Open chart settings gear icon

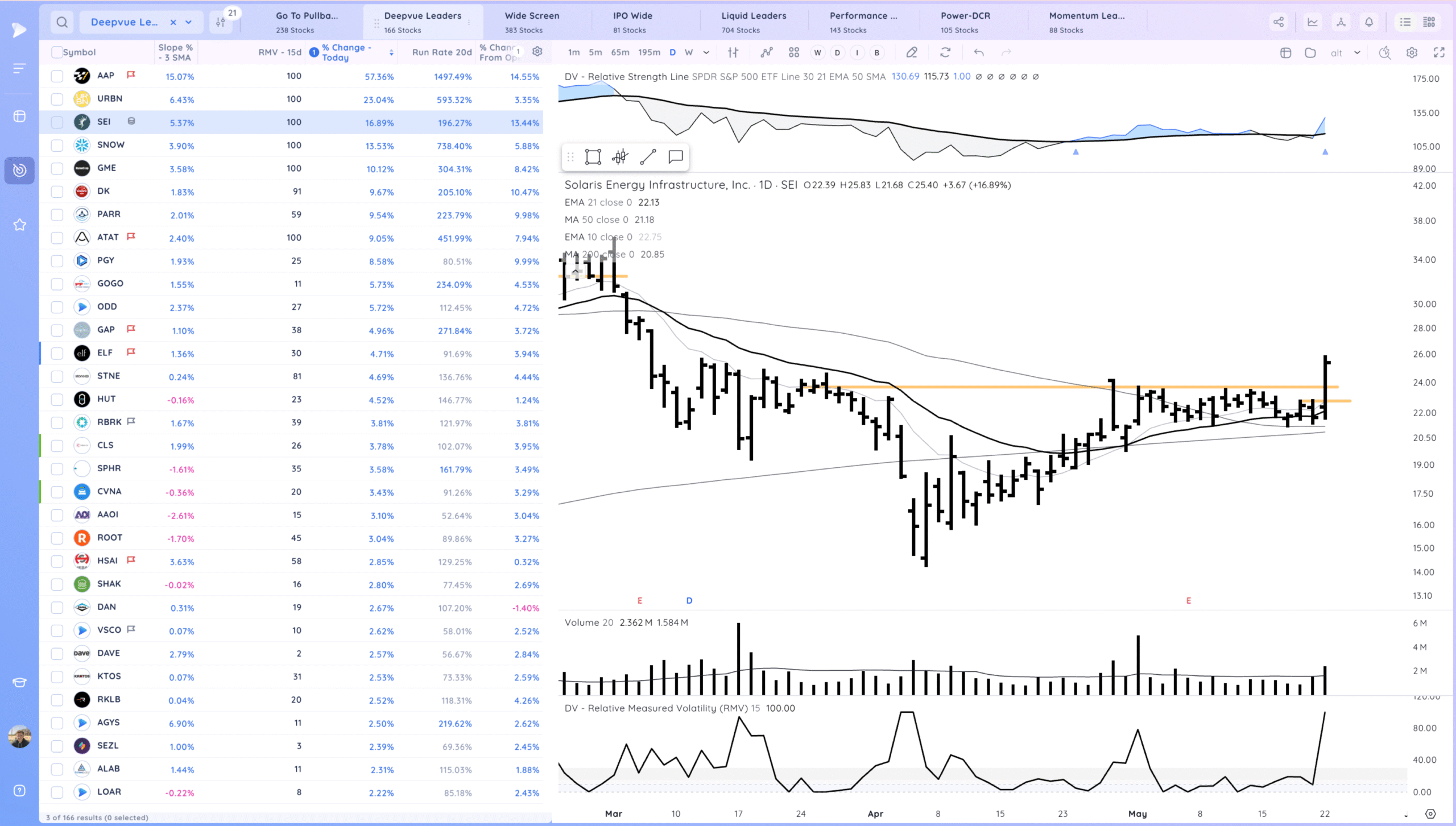point(1412,52)
